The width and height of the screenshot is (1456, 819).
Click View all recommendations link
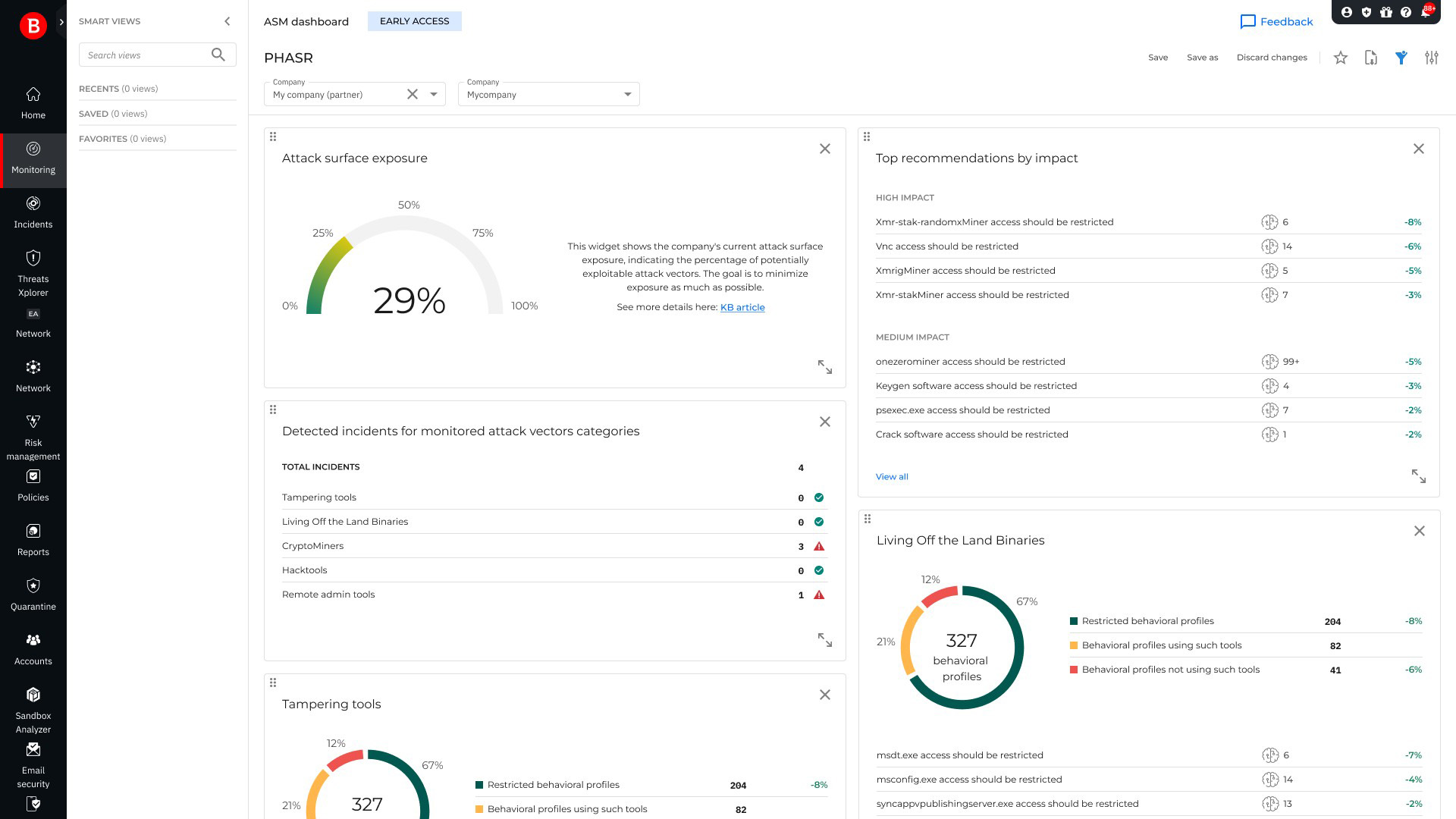[x=891, y=477]
